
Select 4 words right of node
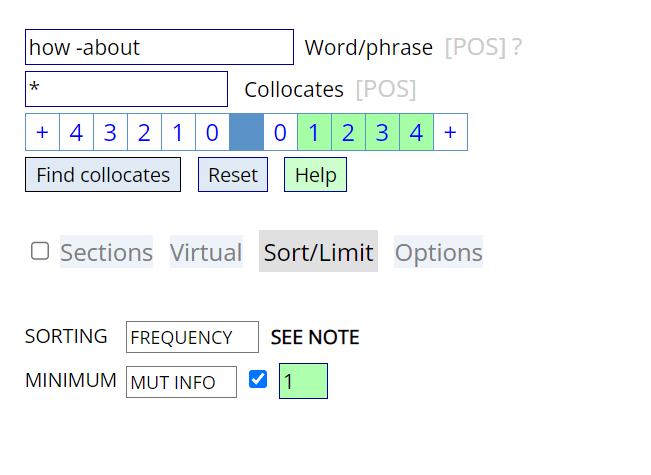click(x=416, y=132)
